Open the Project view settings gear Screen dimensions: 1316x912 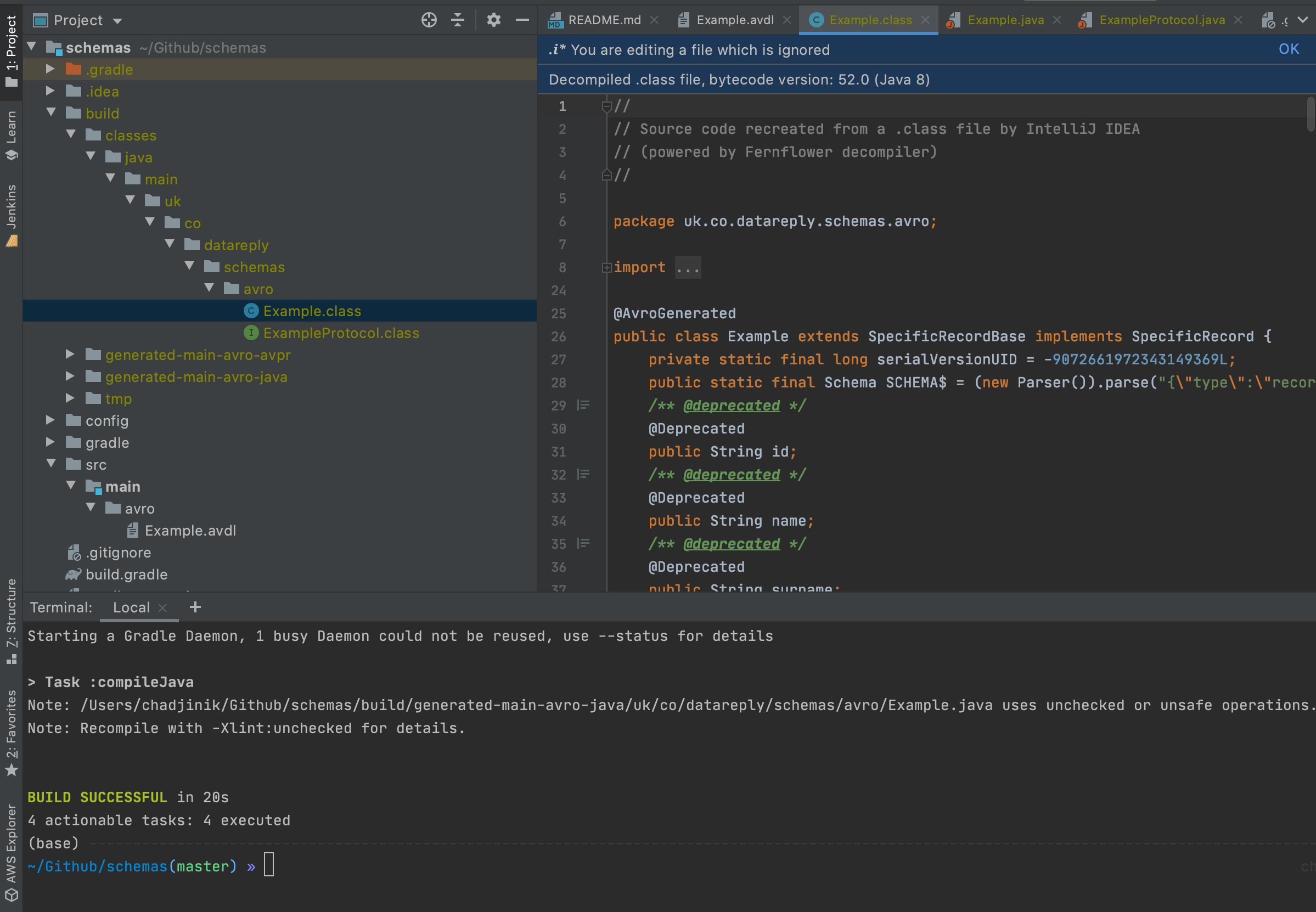(x=493, y=19)
